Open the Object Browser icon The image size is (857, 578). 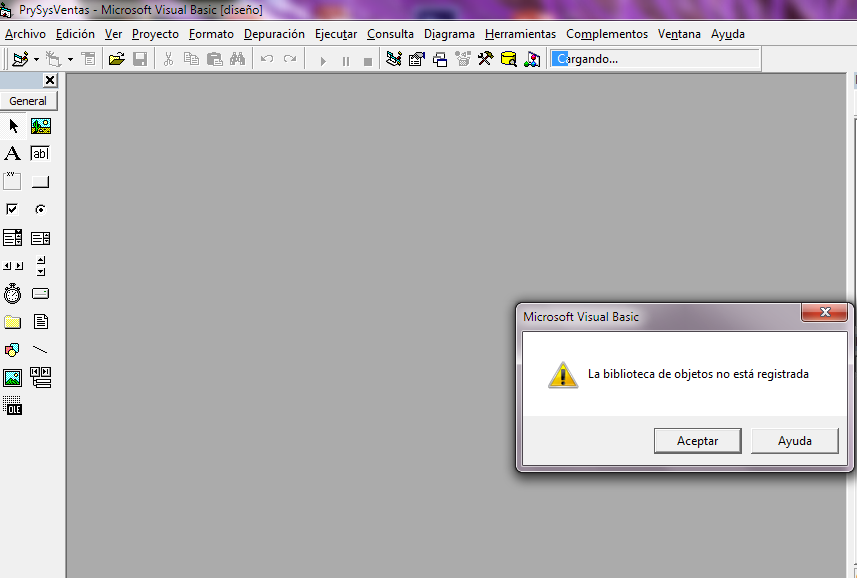coord(462,58)
